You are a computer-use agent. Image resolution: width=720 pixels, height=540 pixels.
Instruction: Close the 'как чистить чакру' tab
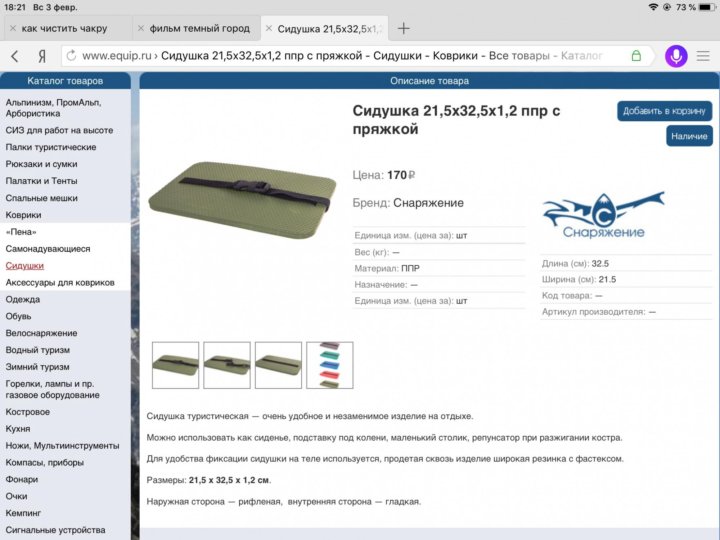(x=11, y=29)
